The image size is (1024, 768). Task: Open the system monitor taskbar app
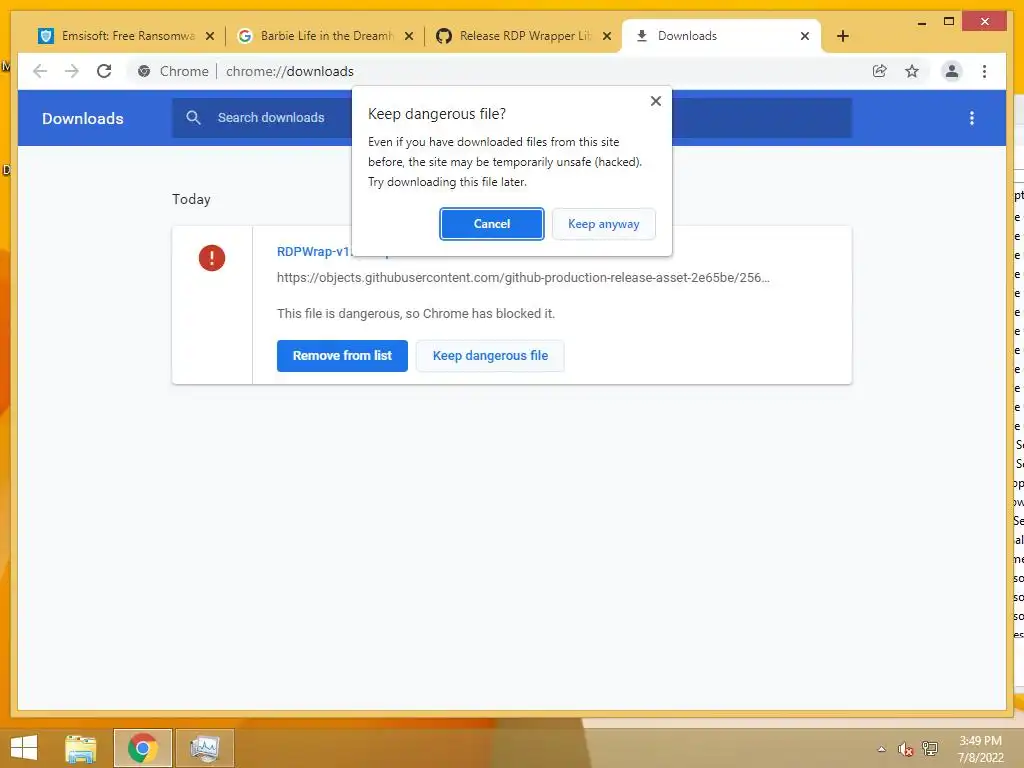pos(204,748)
